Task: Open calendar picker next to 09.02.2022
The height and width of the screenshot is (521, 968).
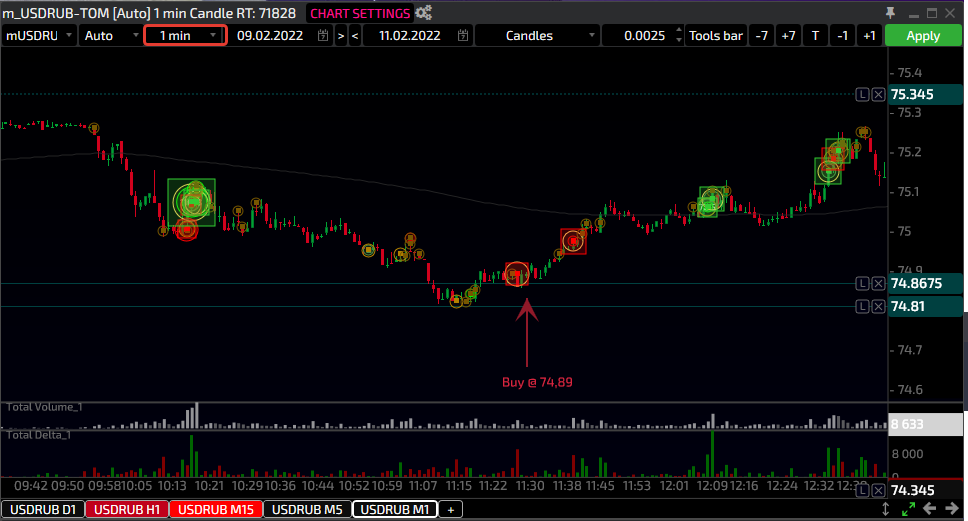Action: click(x=323, y=36)
